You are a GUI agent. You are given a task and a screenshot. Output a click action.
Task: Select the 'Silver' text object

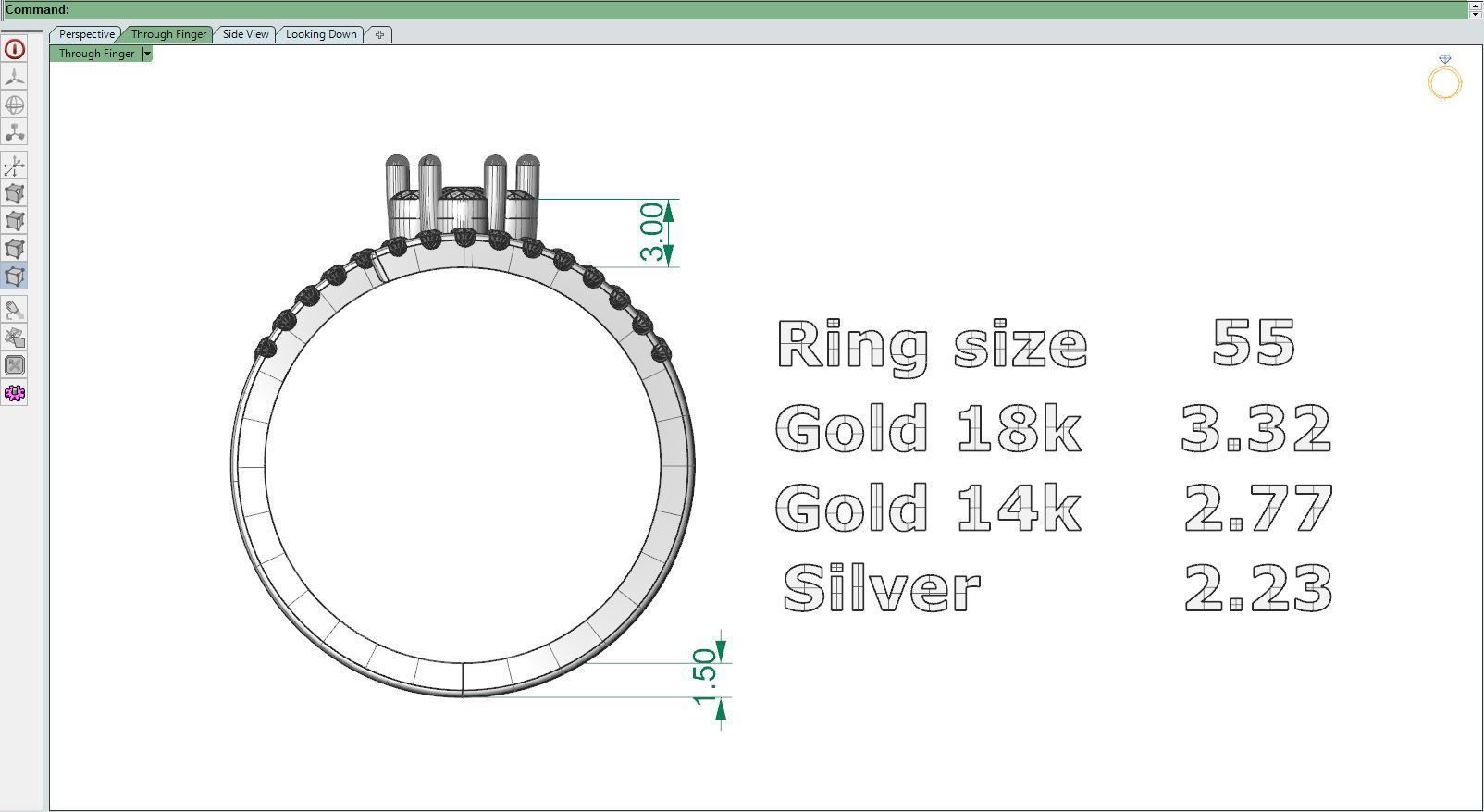(882, 588)
